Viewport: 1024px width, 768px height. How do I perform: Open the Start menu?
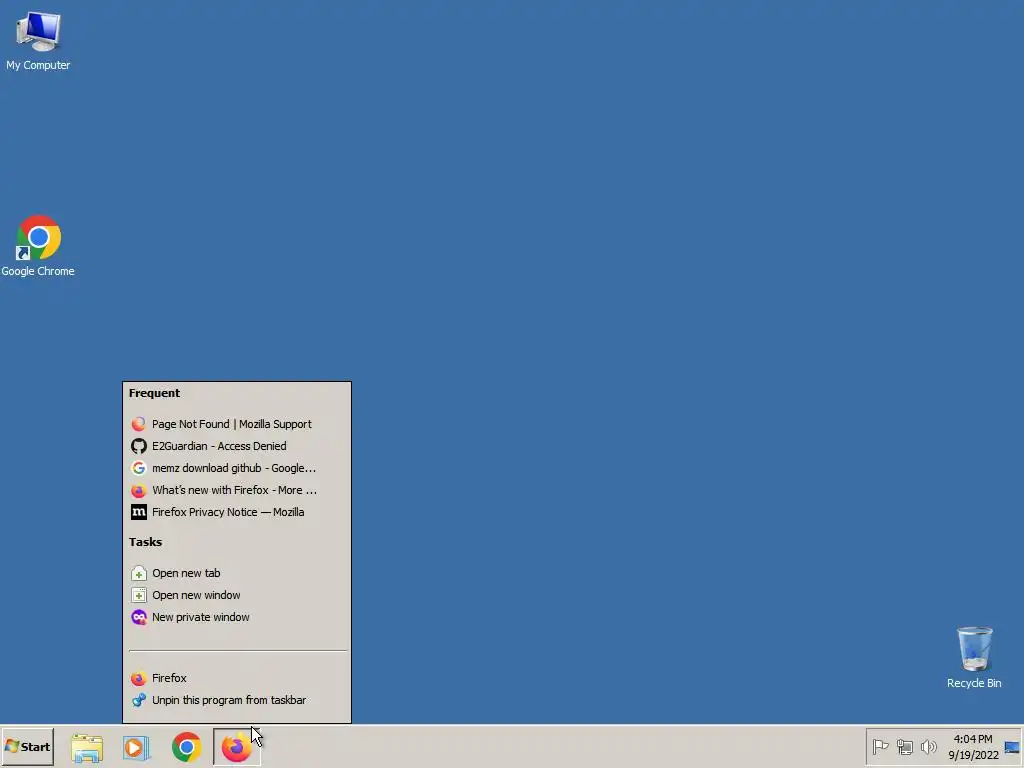click(27, 746)
